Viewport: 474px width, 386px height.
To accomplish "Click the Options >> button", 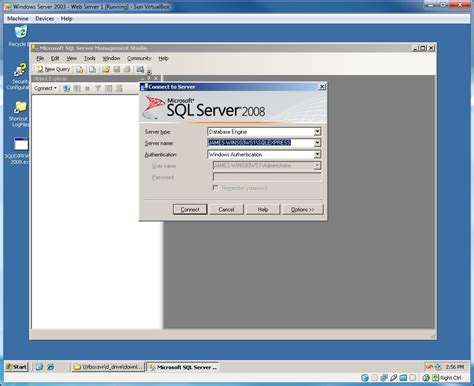I will [303, 209].
